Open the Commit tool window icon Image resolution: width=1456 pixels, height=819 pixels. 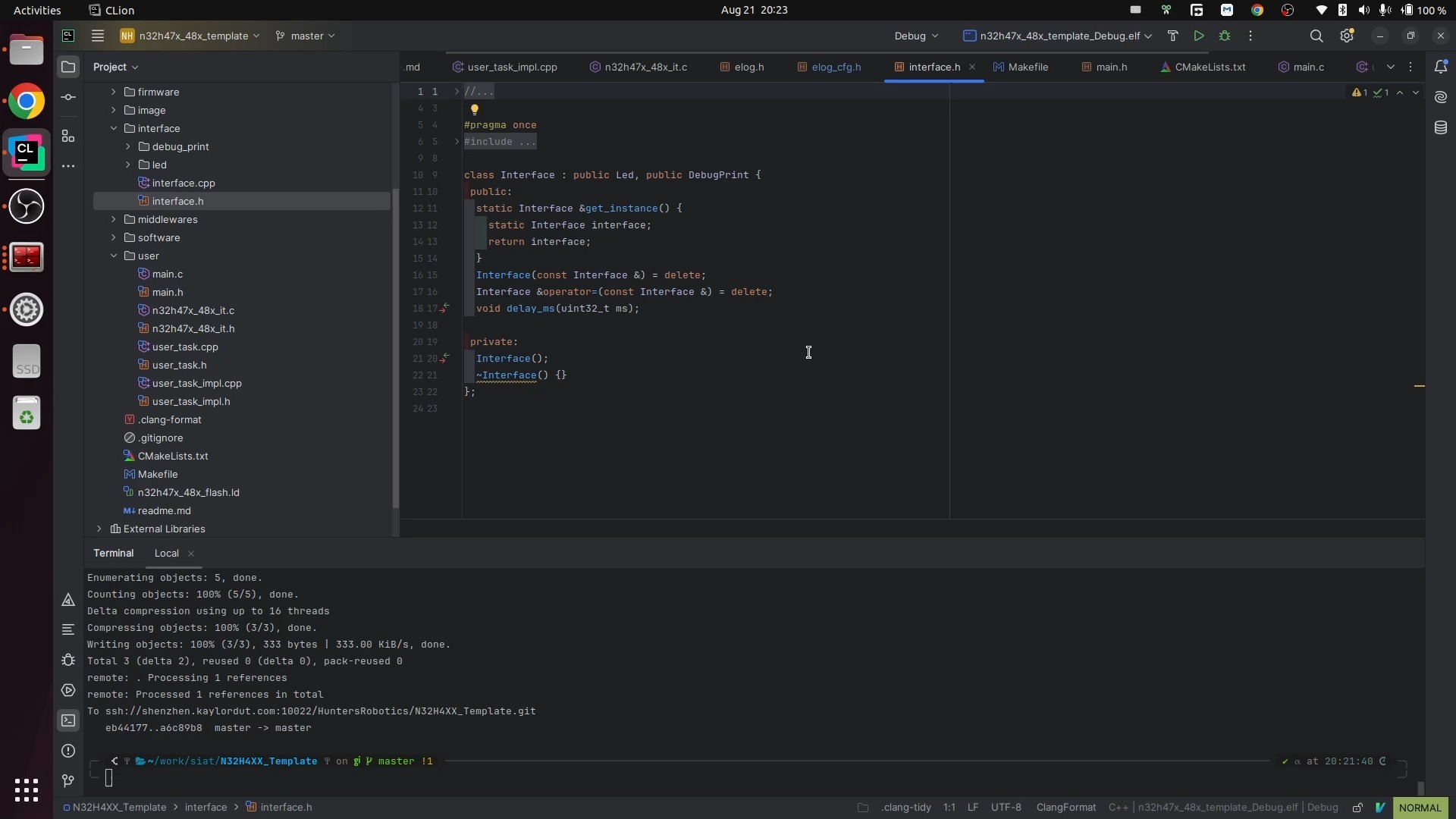click(68, 98)
